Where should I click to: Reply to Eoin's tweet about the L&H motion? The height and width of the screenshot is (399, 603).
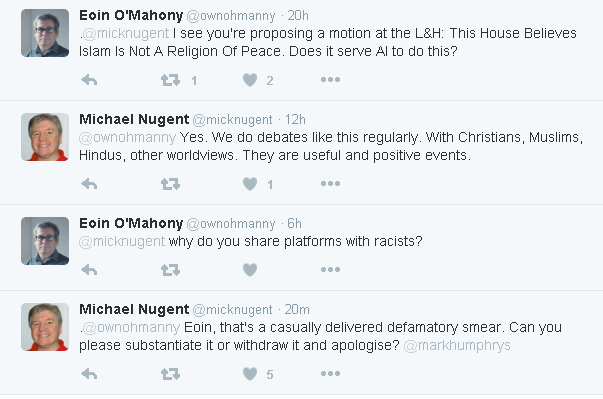pos(89,80)
